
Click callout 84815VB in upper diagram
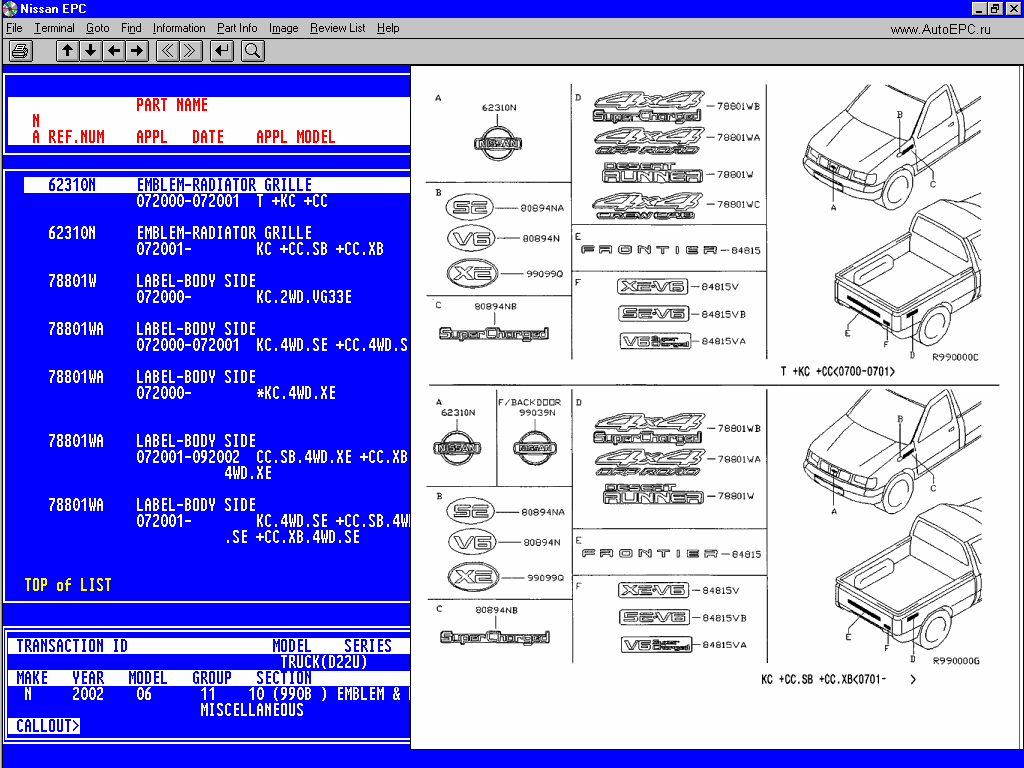[x=724, y=314]
